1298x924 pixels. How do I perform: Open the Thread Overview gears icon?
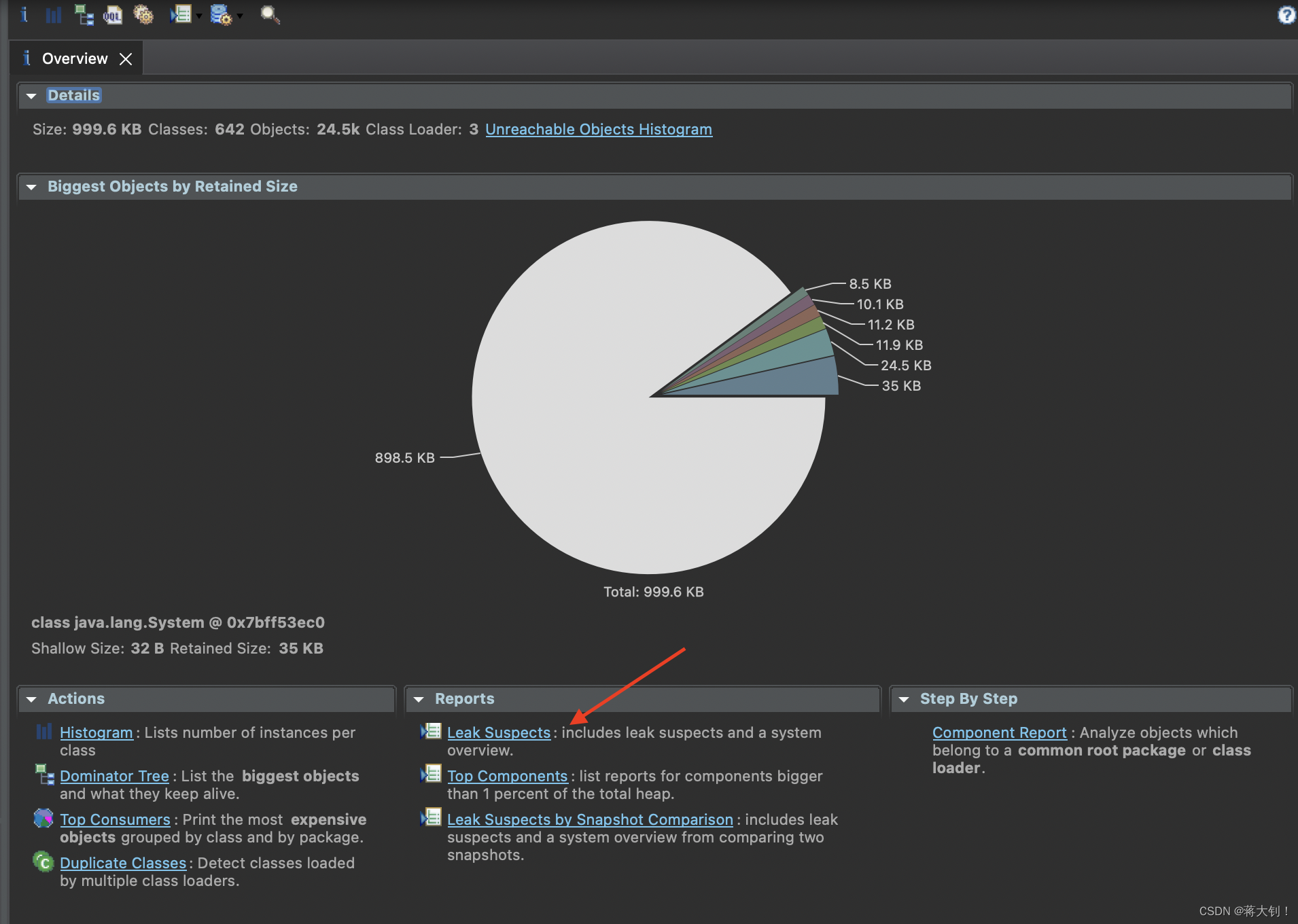(143, 14)
